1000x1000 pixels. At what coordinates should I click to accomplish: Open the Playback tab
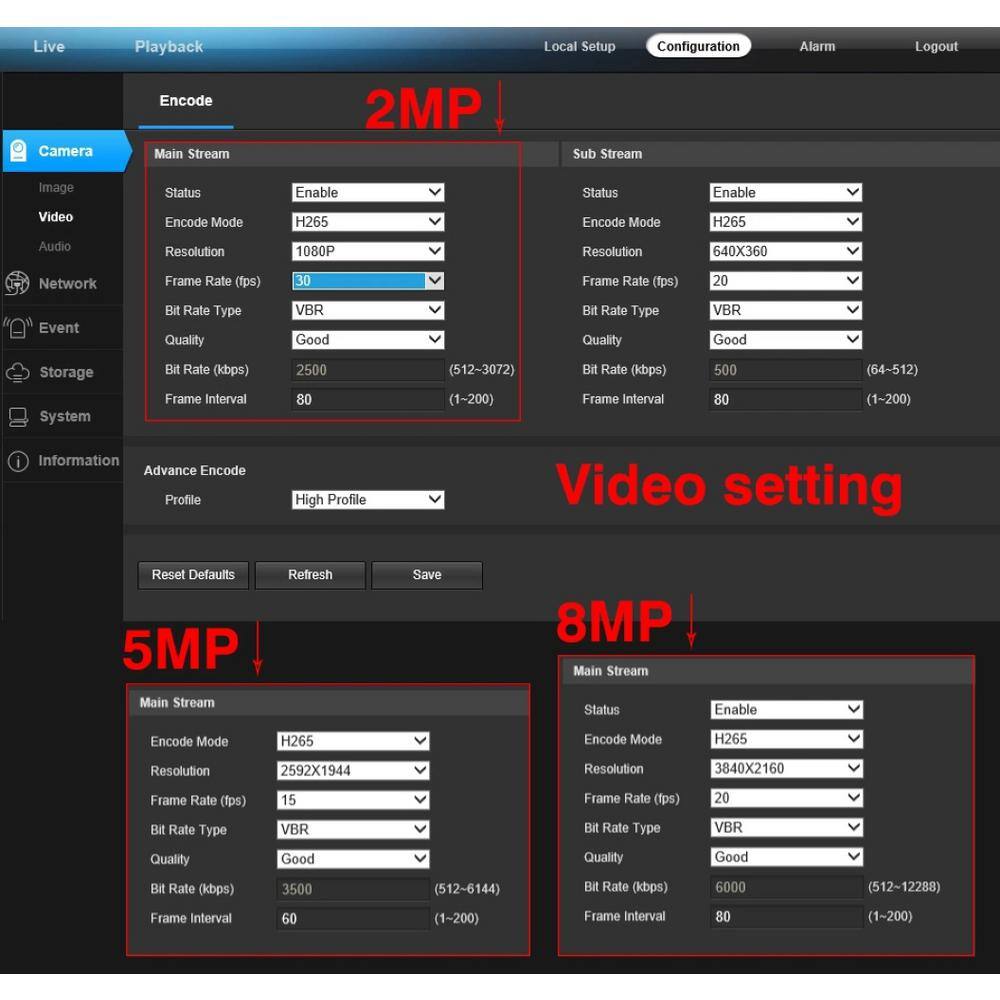169,47
